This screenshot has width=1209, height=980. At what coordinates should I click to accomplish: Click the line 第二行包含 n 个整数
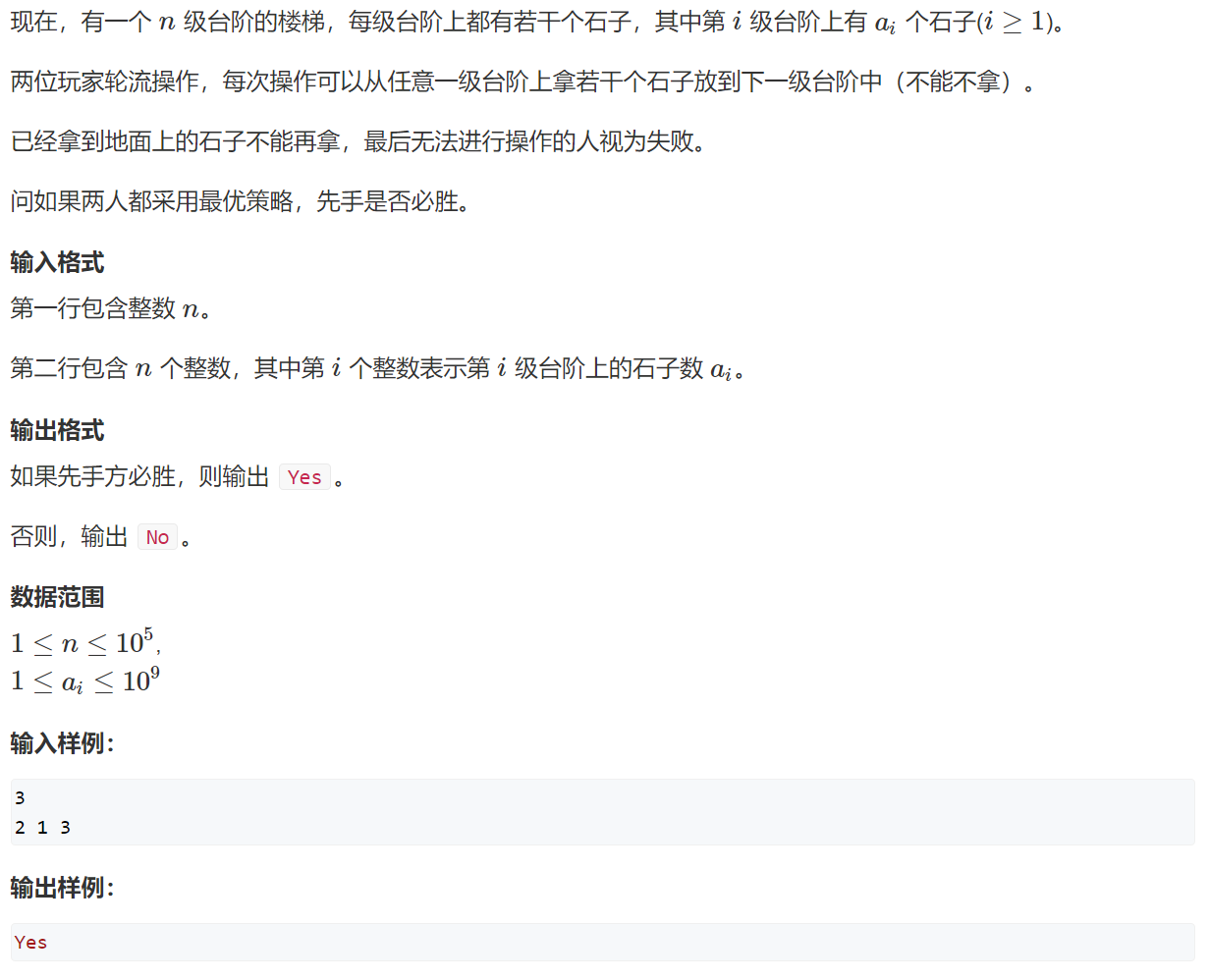point(378,368)
